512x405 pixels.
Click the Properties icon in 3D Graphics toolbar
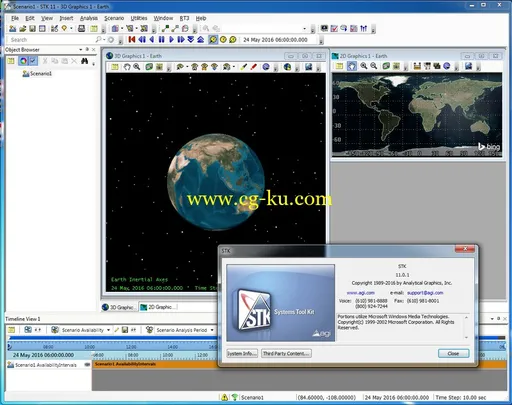pyautogui.click(x=115, y=67)
